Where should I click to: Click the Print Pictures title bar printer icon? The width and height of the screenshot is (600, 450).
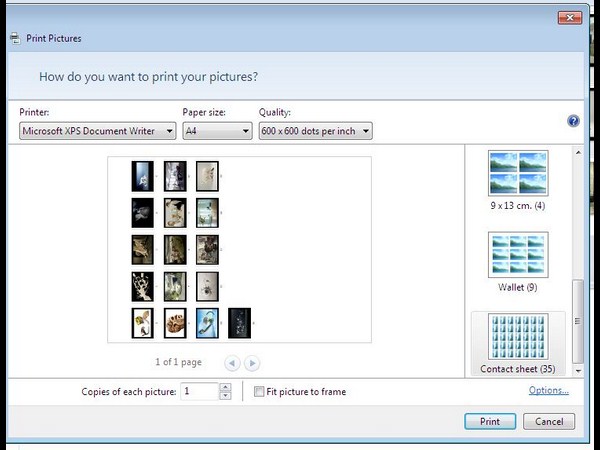click(14, 39)
